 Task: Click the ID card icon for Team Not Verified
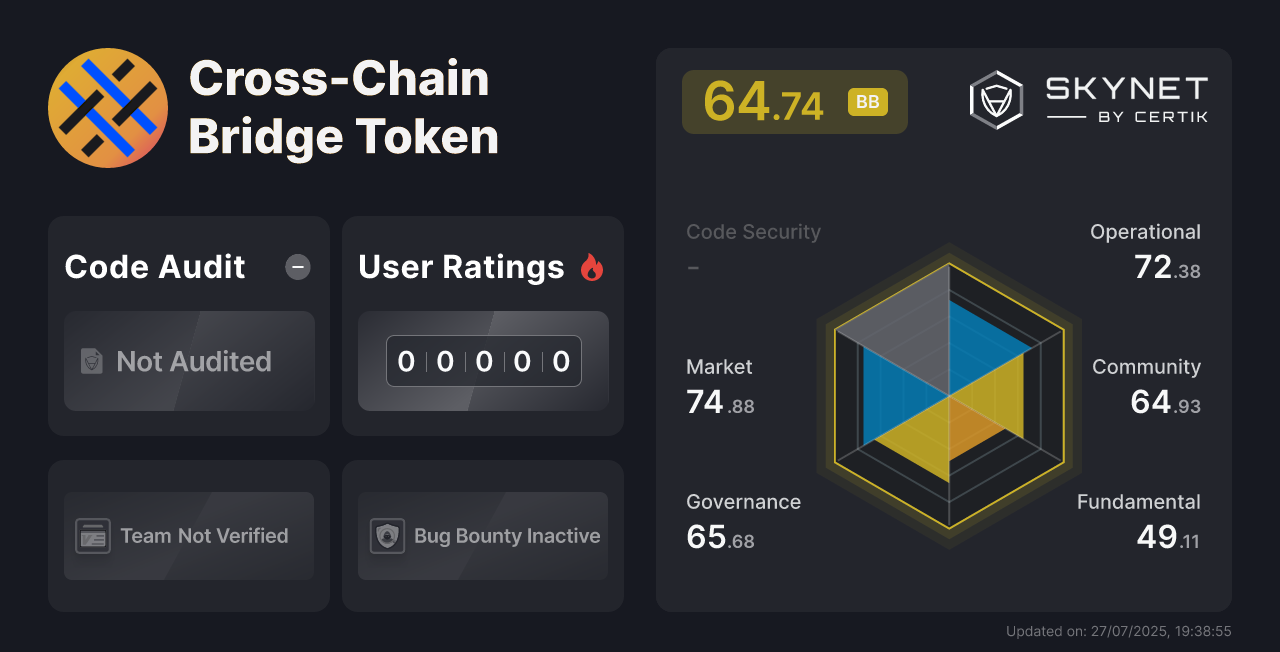click(x=93, y=536)
